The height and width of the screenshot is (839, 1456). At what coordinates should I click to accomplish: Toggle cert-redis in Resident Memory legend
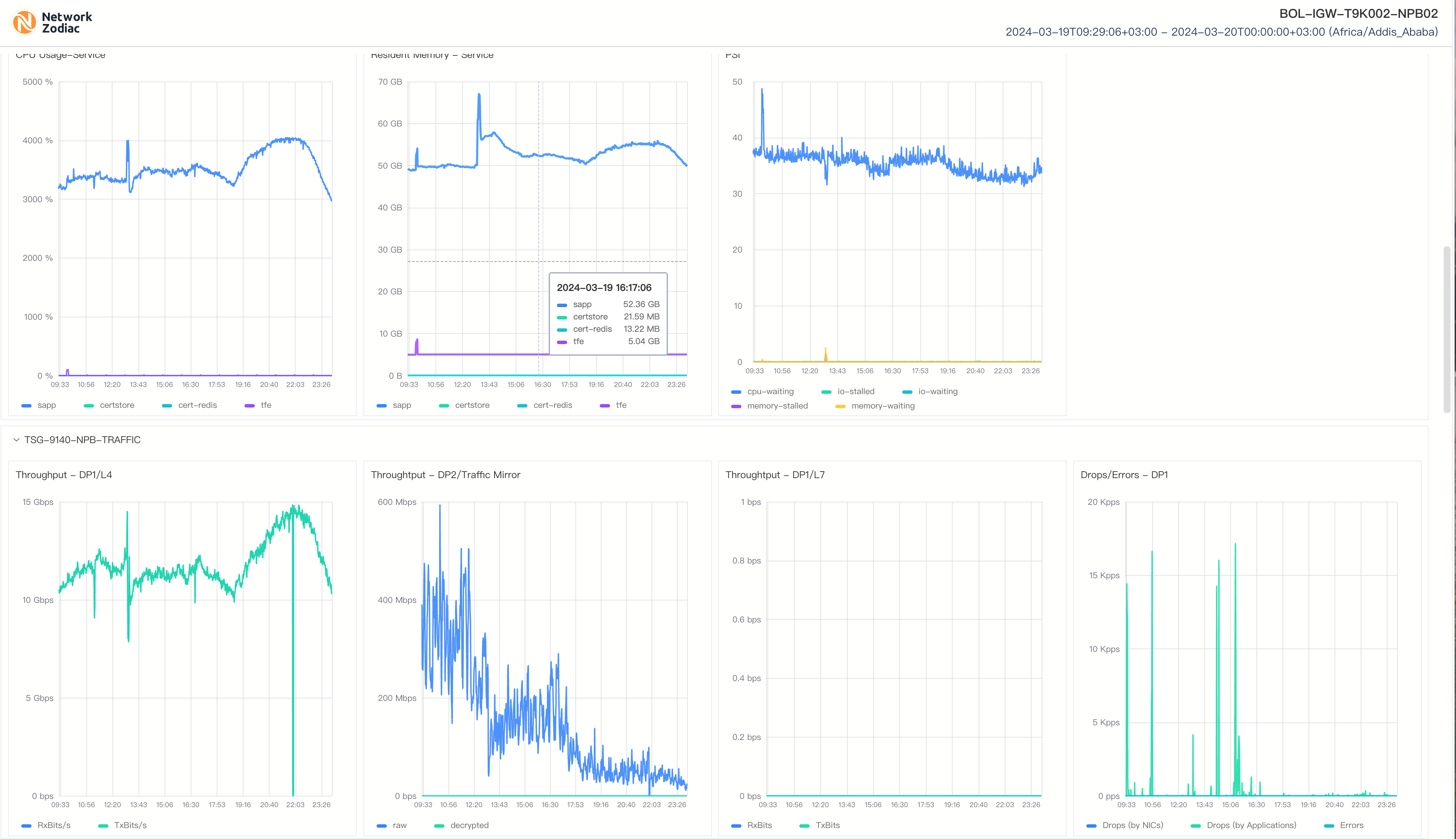click(x=545, y=406)
